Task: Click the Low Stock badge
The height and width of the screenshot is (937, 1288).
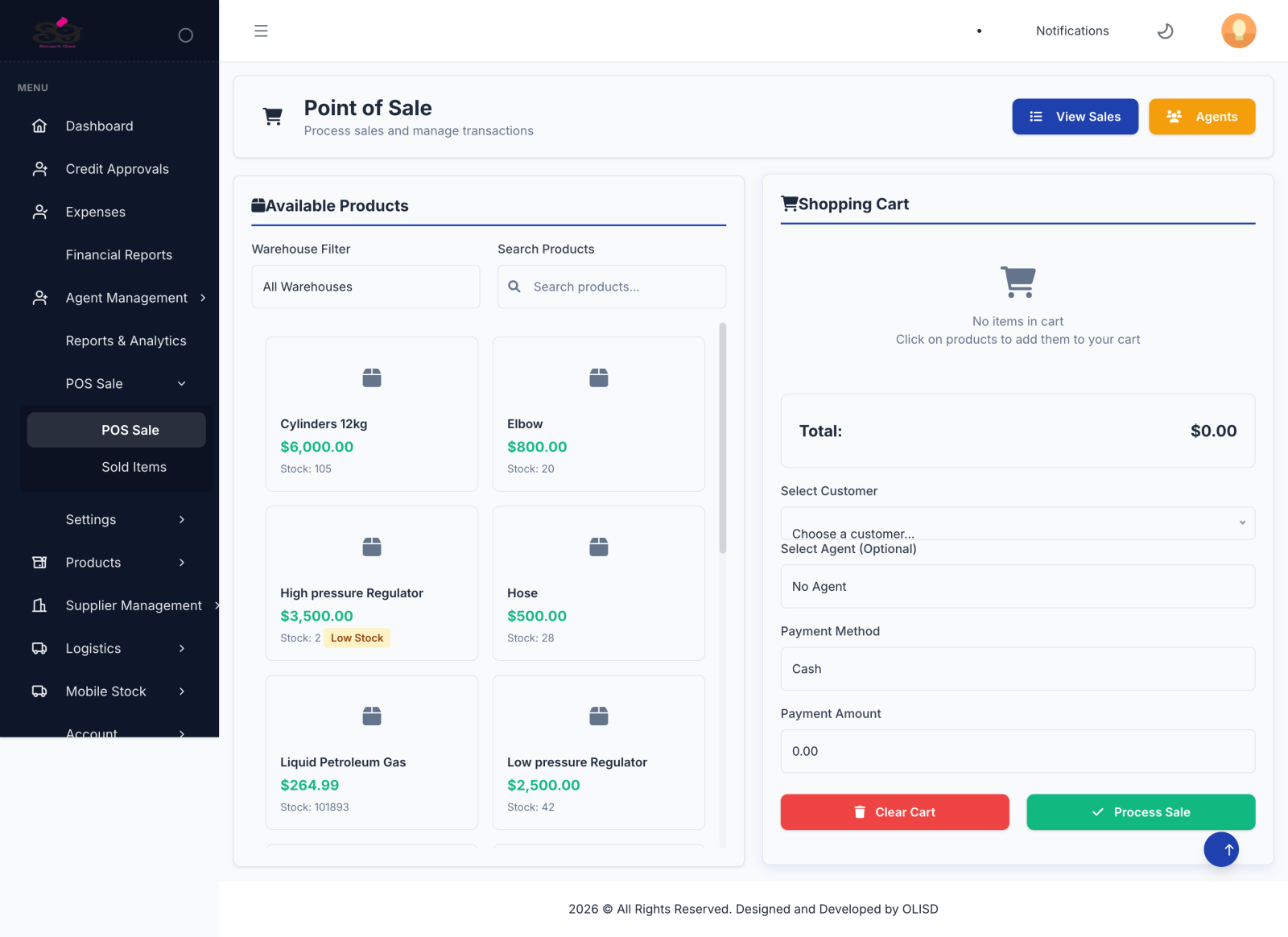Action: click(x=357, y=638)
